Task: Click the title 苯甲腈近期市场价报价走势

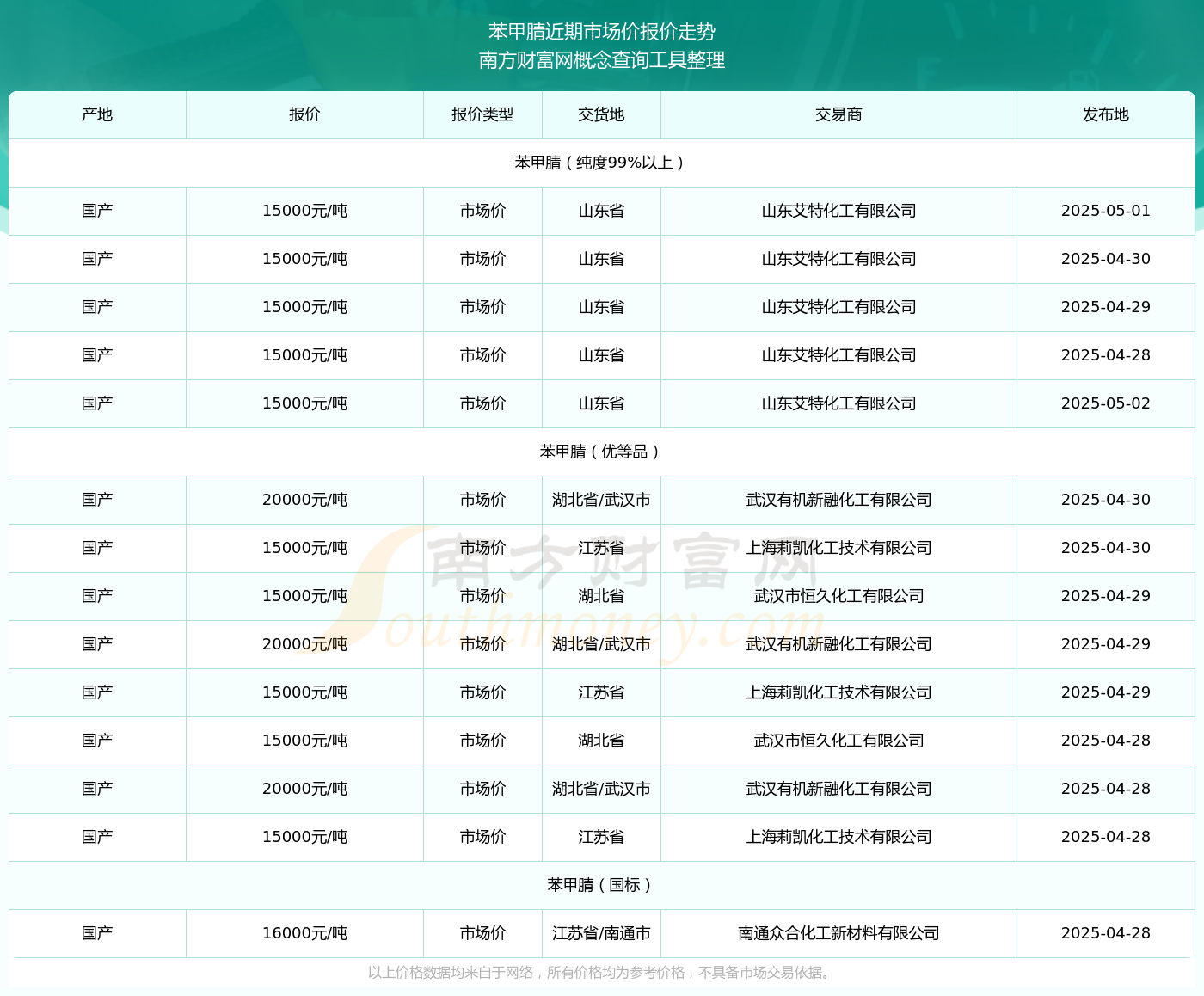Action: point(602,32)
